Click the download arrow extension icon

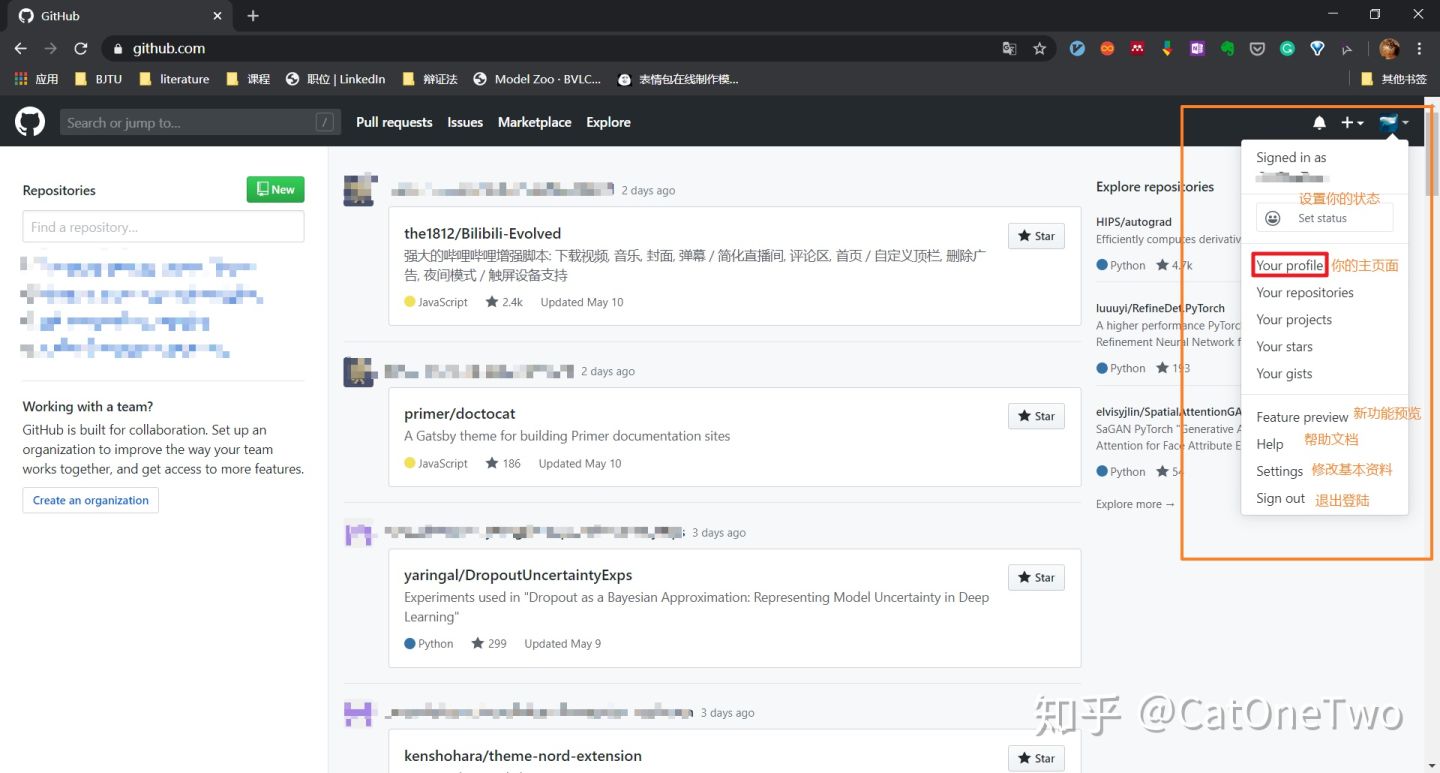tap(1167, 48)
